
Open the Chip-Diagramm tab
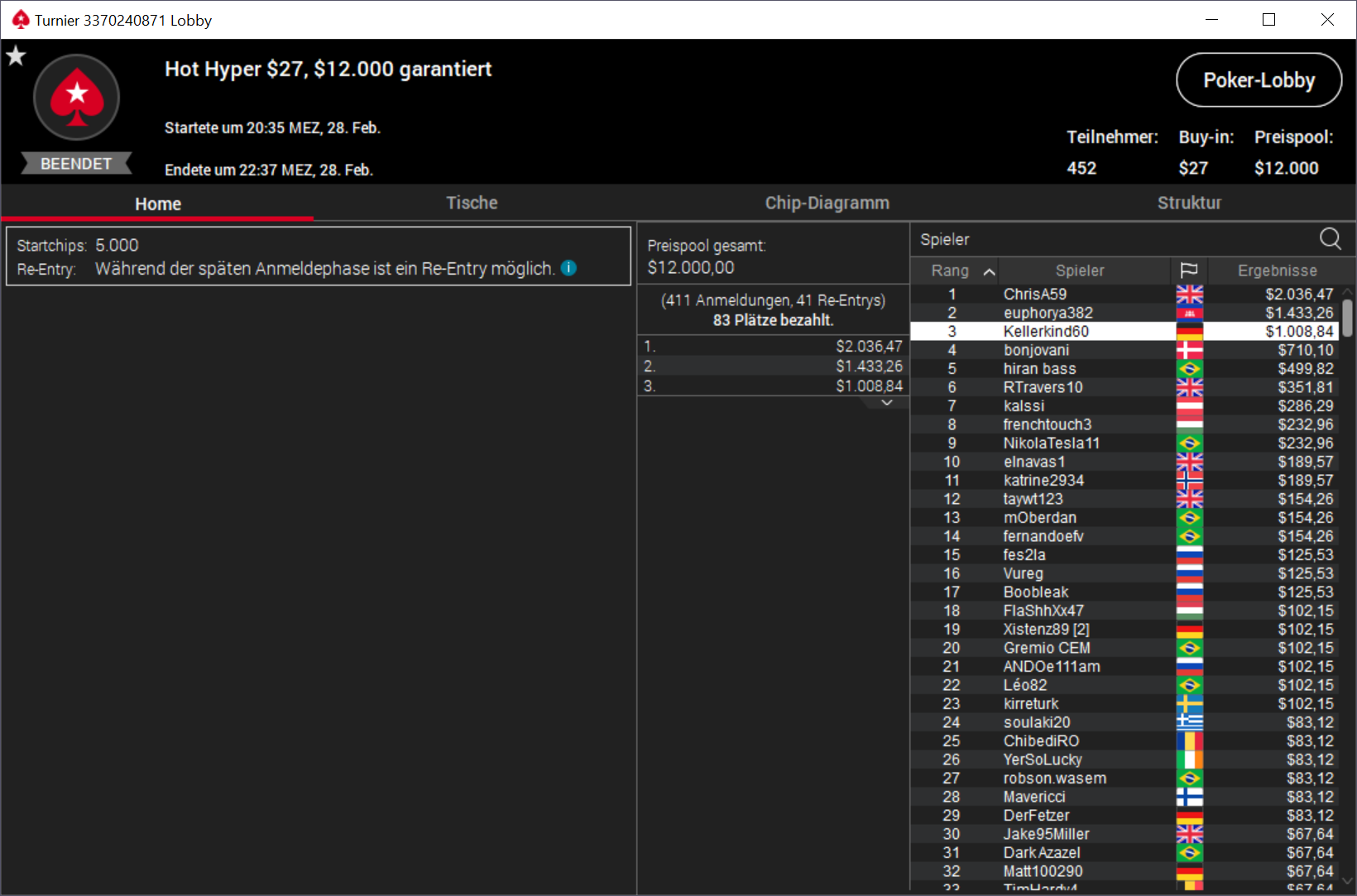827,203
